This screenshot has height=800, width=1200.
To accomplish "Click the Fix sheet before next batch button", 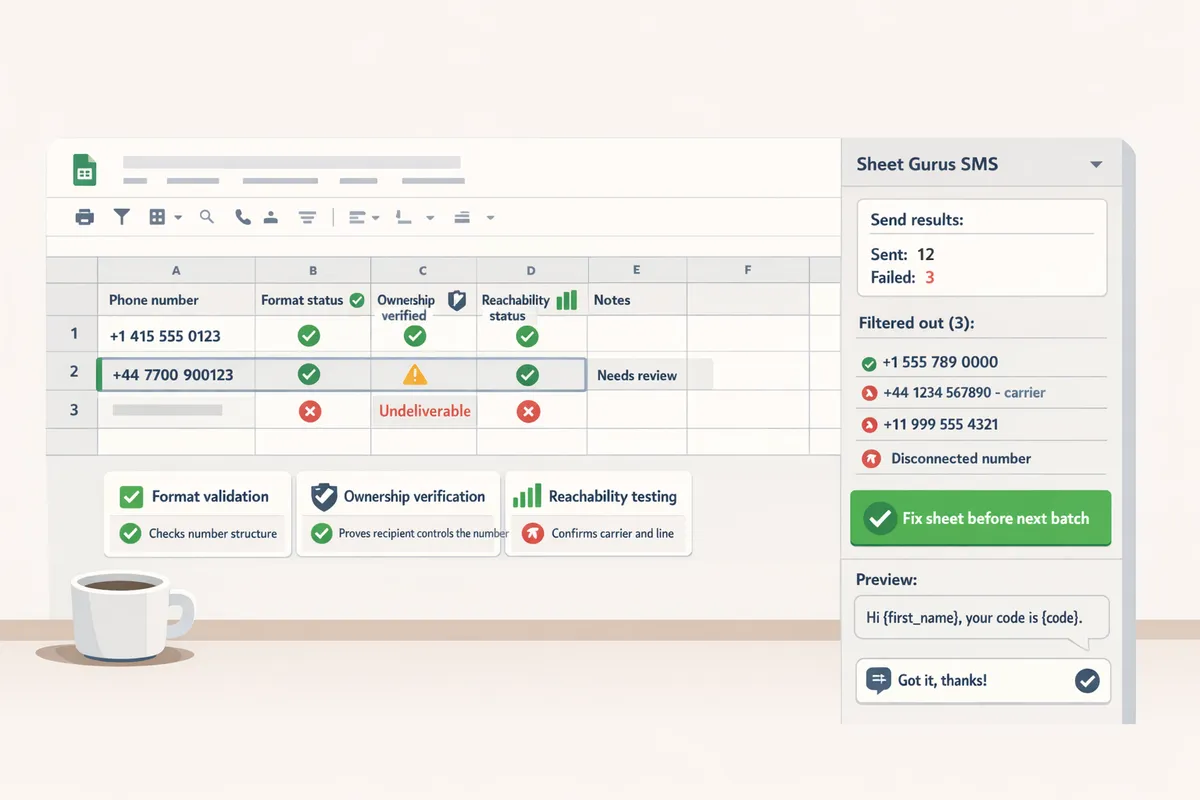I will coord(980,518).
